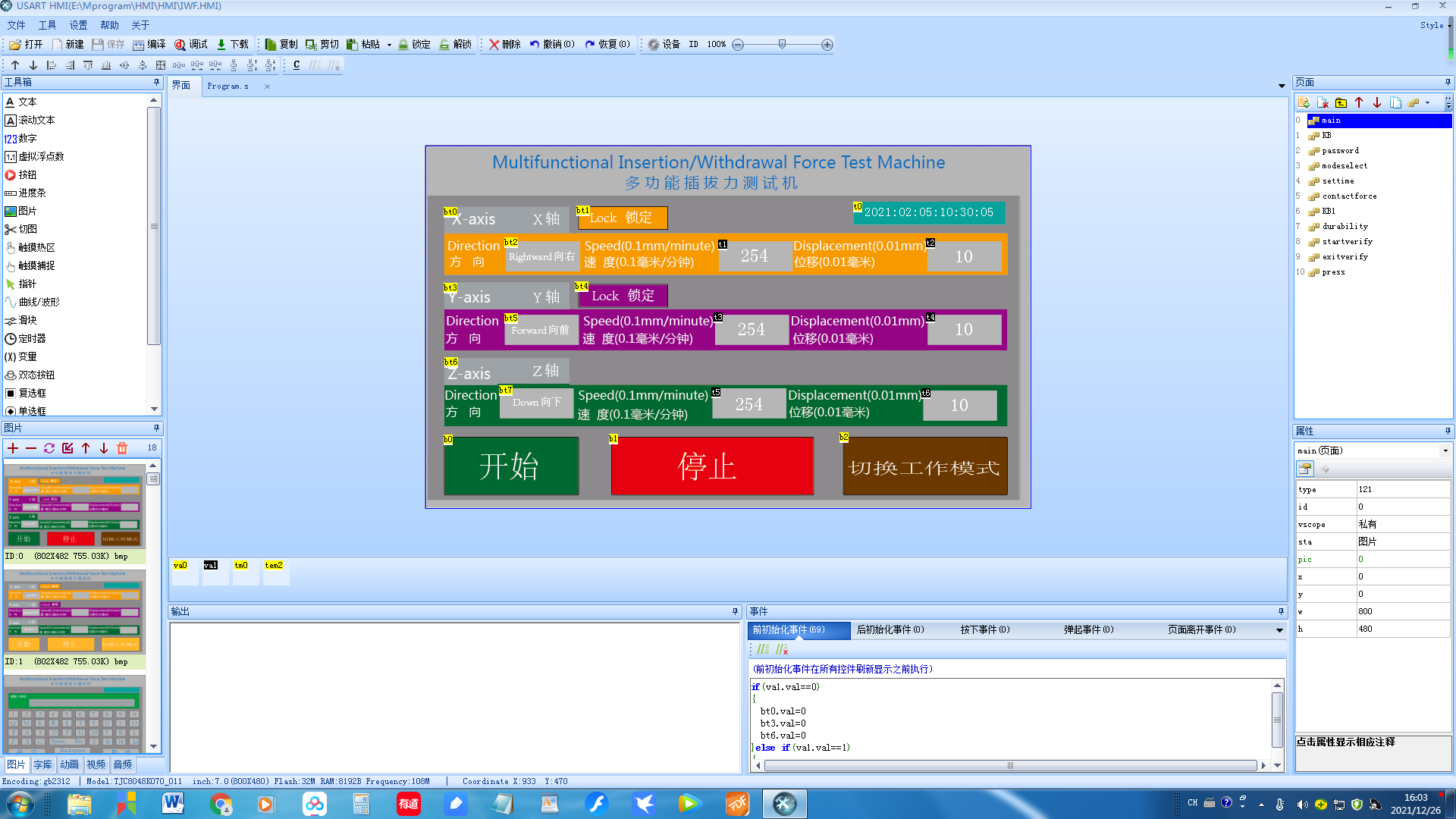Click the code editor horizontal scrollbar
Image resolution: width=1456 pixels, height=819 pixels.
tap(1010, 766)
